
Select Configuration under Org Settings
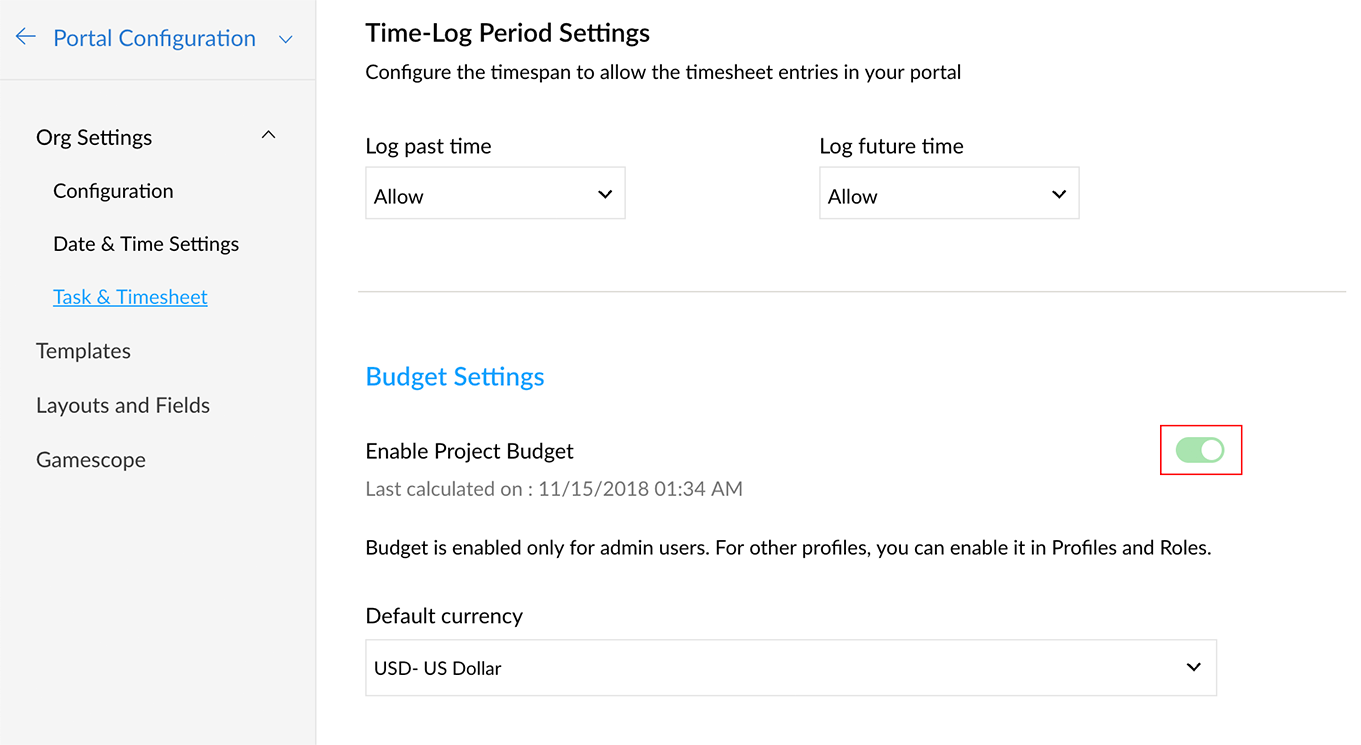pyautogui.click(x=113, y=191)
